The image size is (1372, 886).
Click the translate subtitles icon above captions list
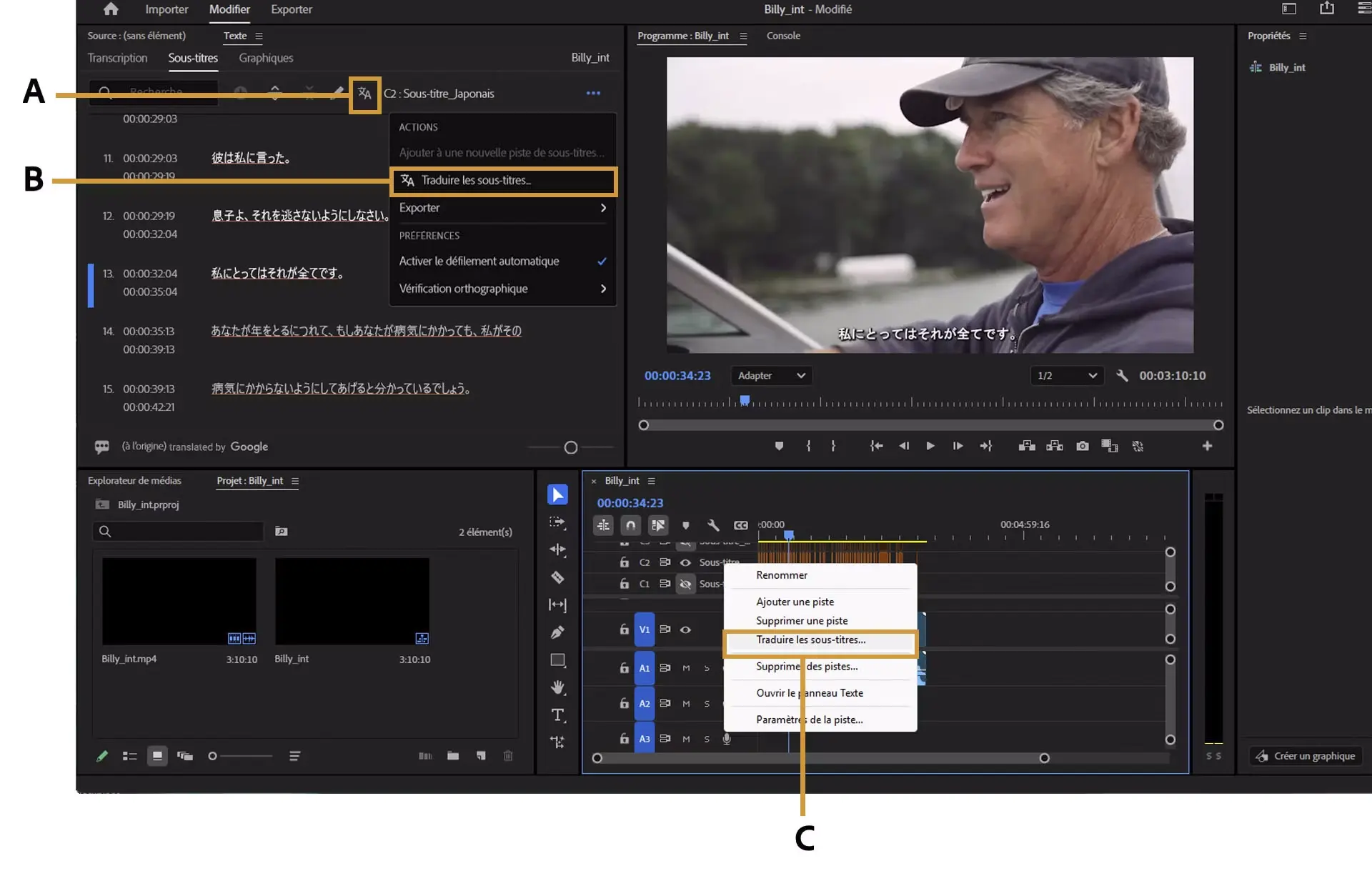[364, 93]
